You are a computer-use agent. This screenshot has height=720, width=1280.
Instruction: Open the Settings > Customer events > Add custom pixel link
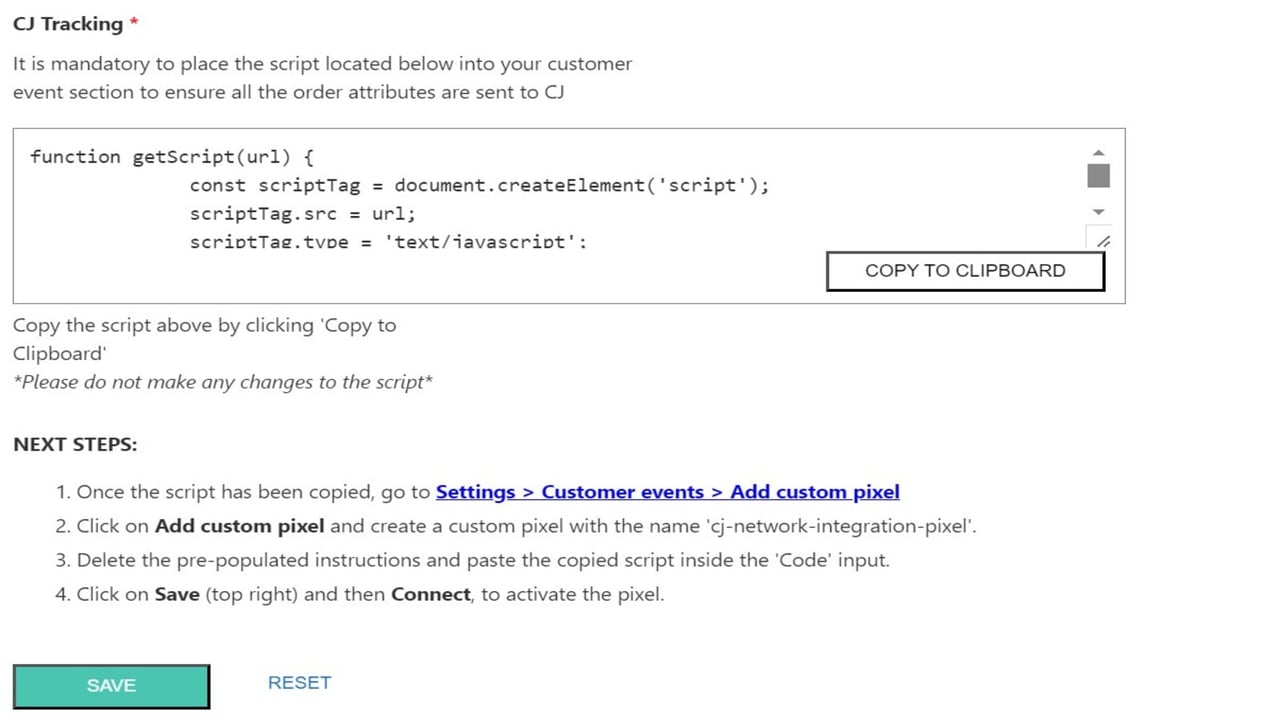pyautogui.click(x=667, y=492)
